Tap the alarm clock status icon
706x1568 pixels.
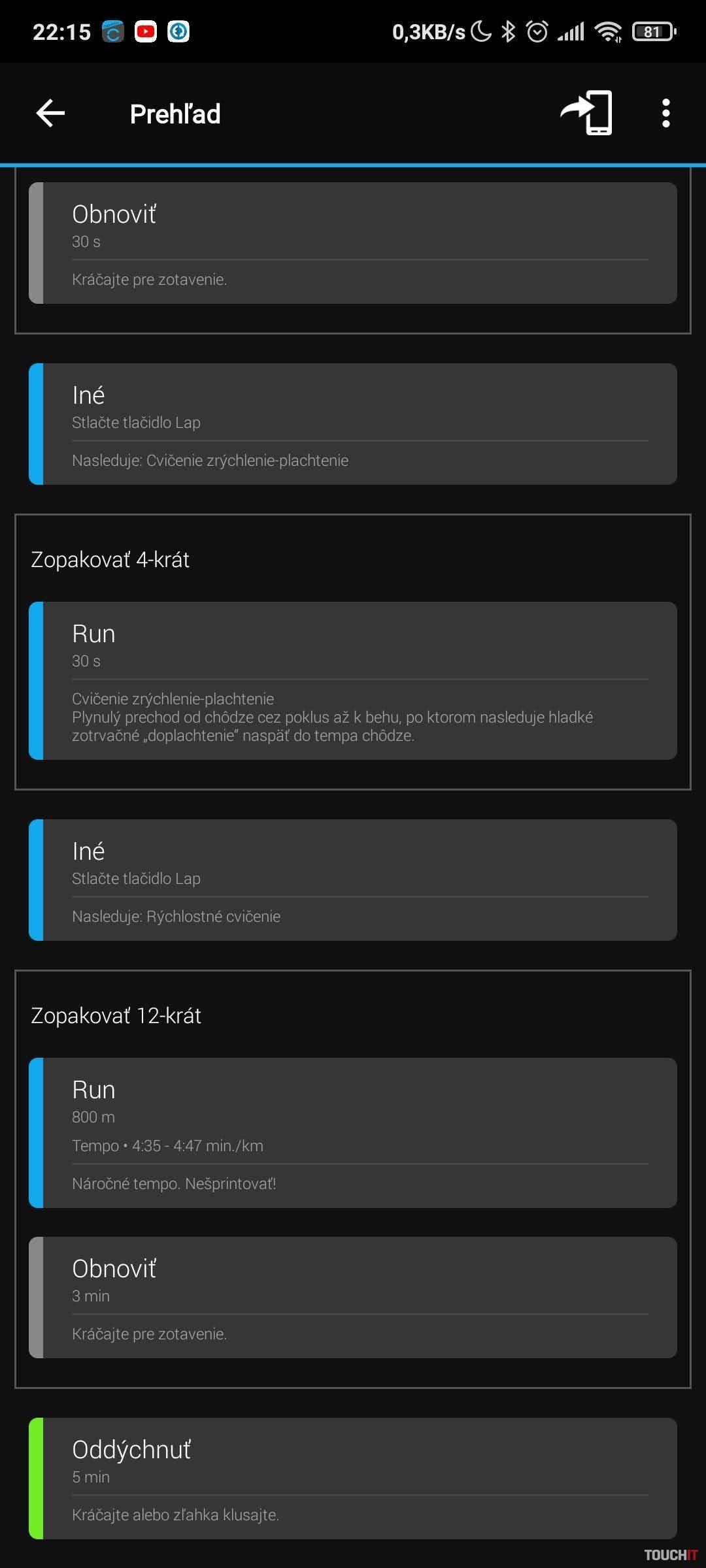point(537,31)
